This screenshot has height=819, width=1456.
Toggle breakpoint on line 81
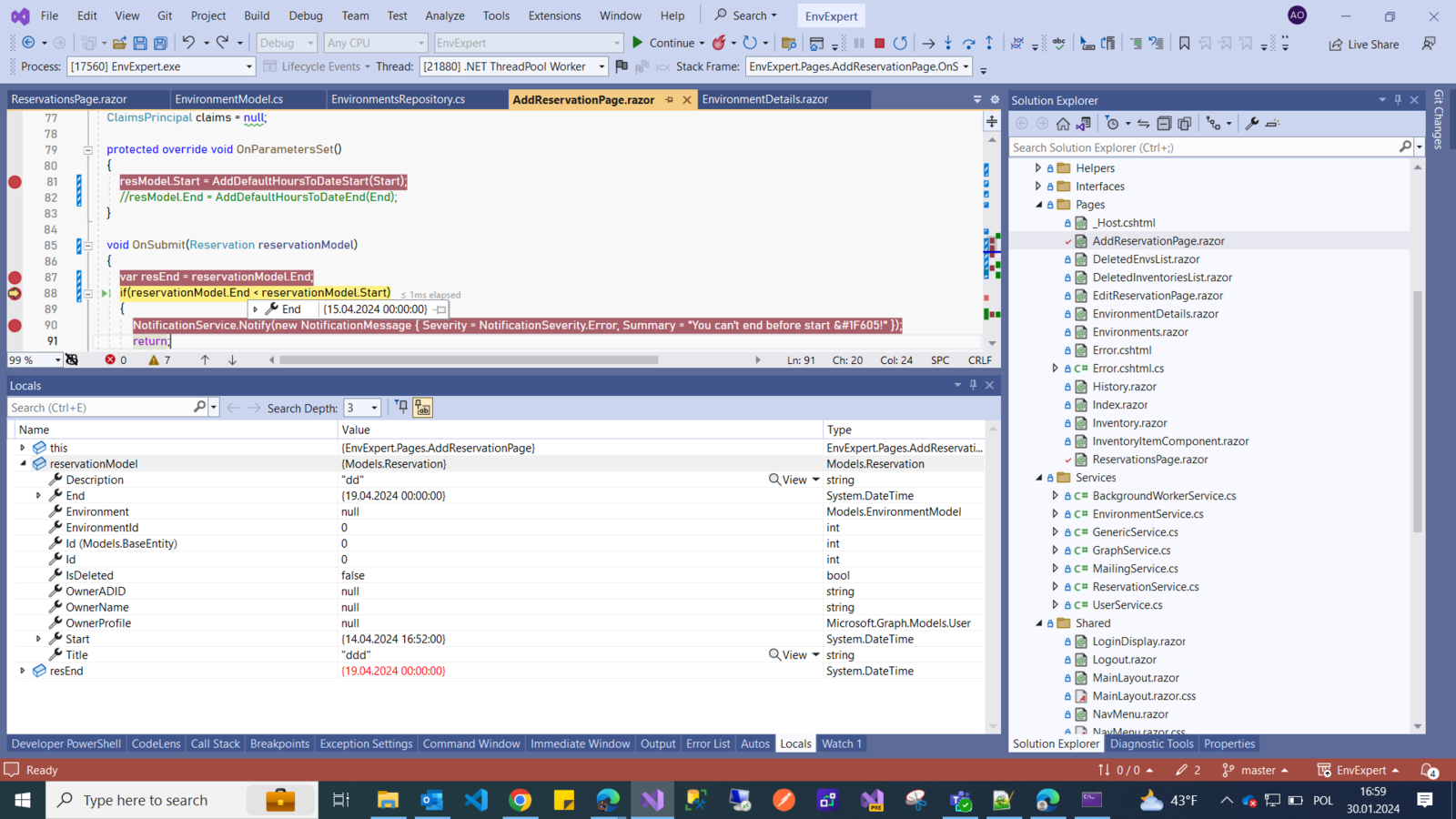(x=15, y=182)
